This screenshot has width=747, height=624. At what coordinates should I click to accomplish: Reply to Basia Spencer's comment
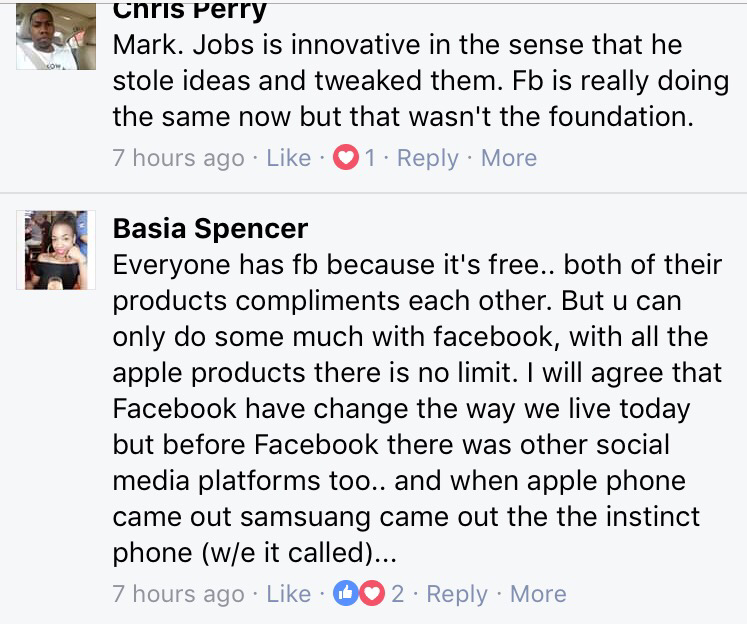pyautogui.click(x=457, y=593)
